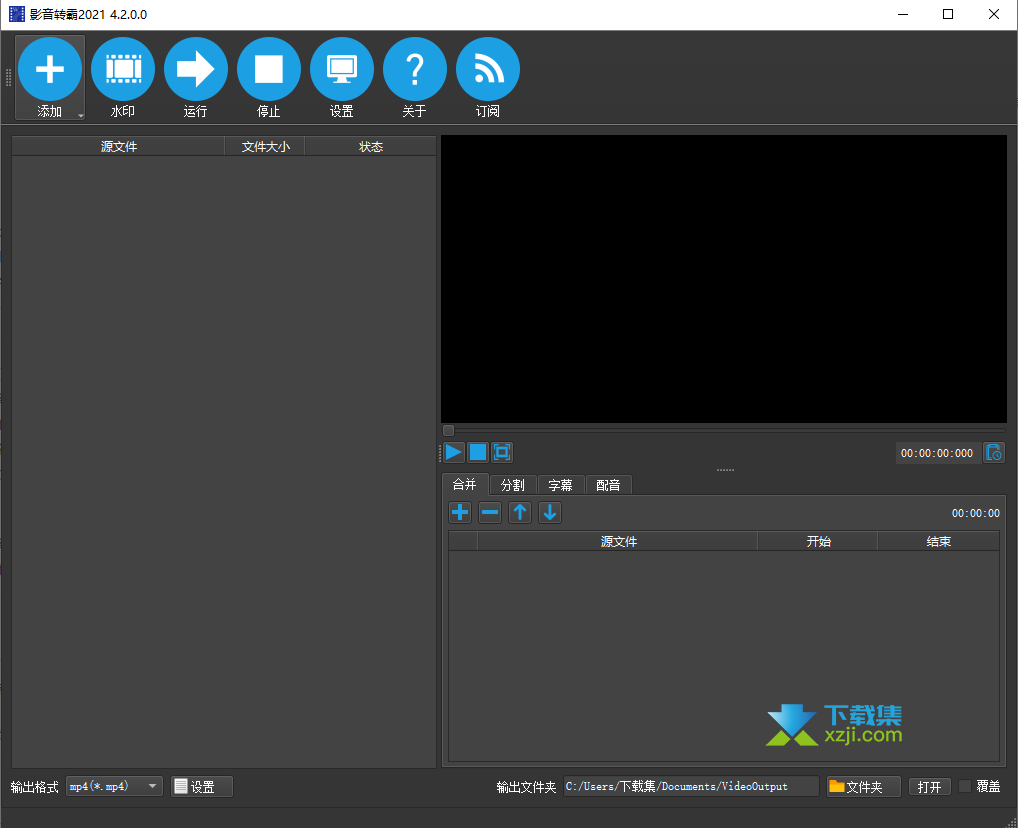1018x828 pixels.
Task: Click the 停止 stop square icon
Action: tap(269, 69)
